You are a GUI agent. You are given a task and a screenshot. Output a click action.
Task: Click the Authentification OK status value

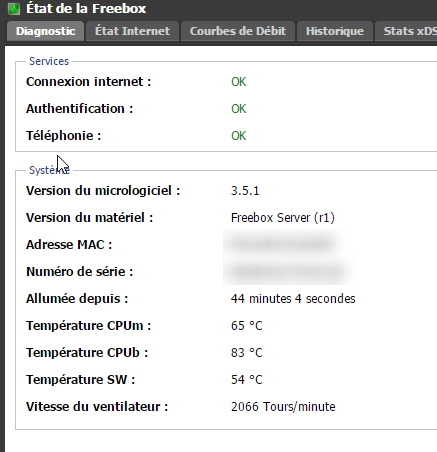[x=239, y=109]
